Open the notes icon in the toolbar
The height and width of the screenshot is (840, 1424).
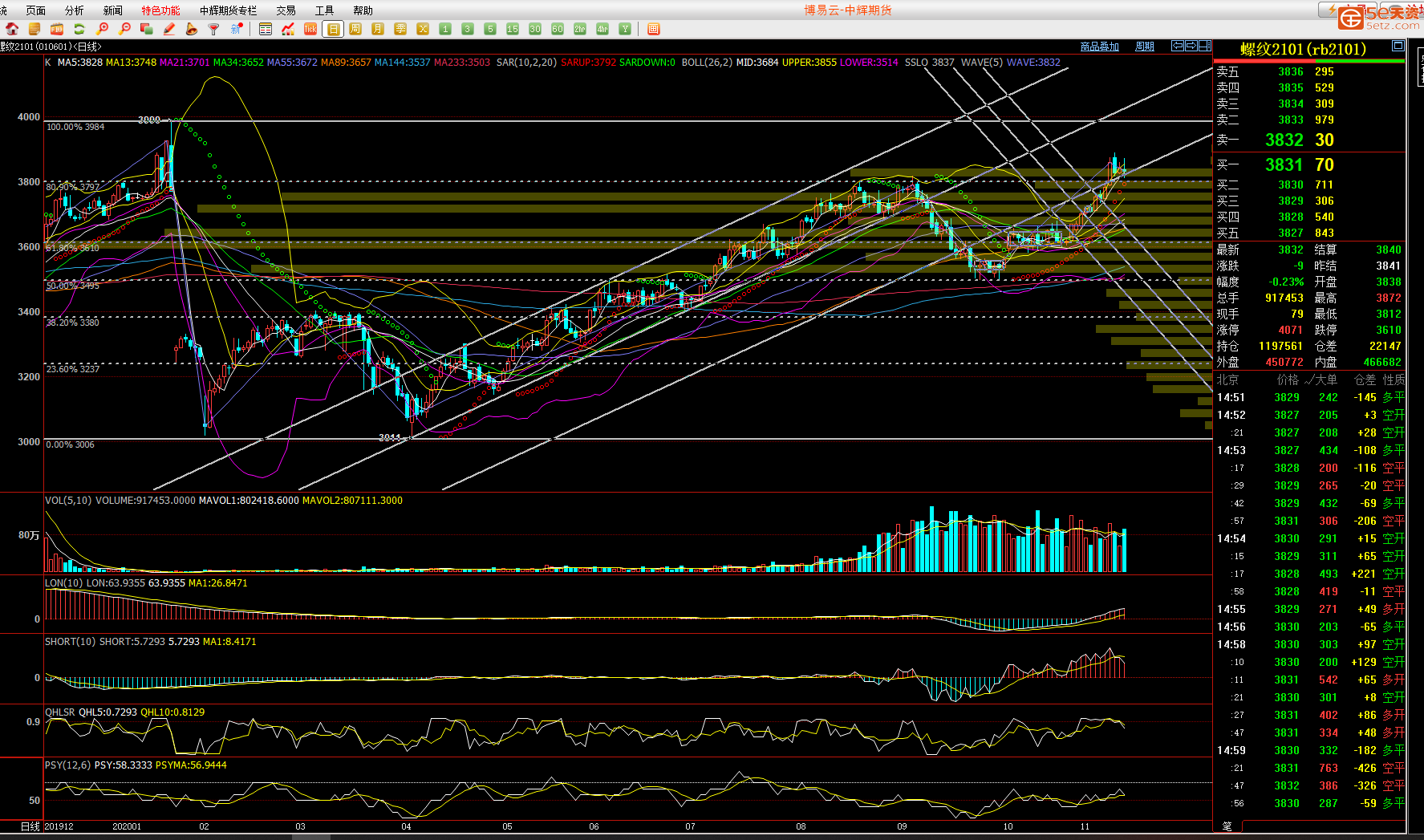coord(34,29)
